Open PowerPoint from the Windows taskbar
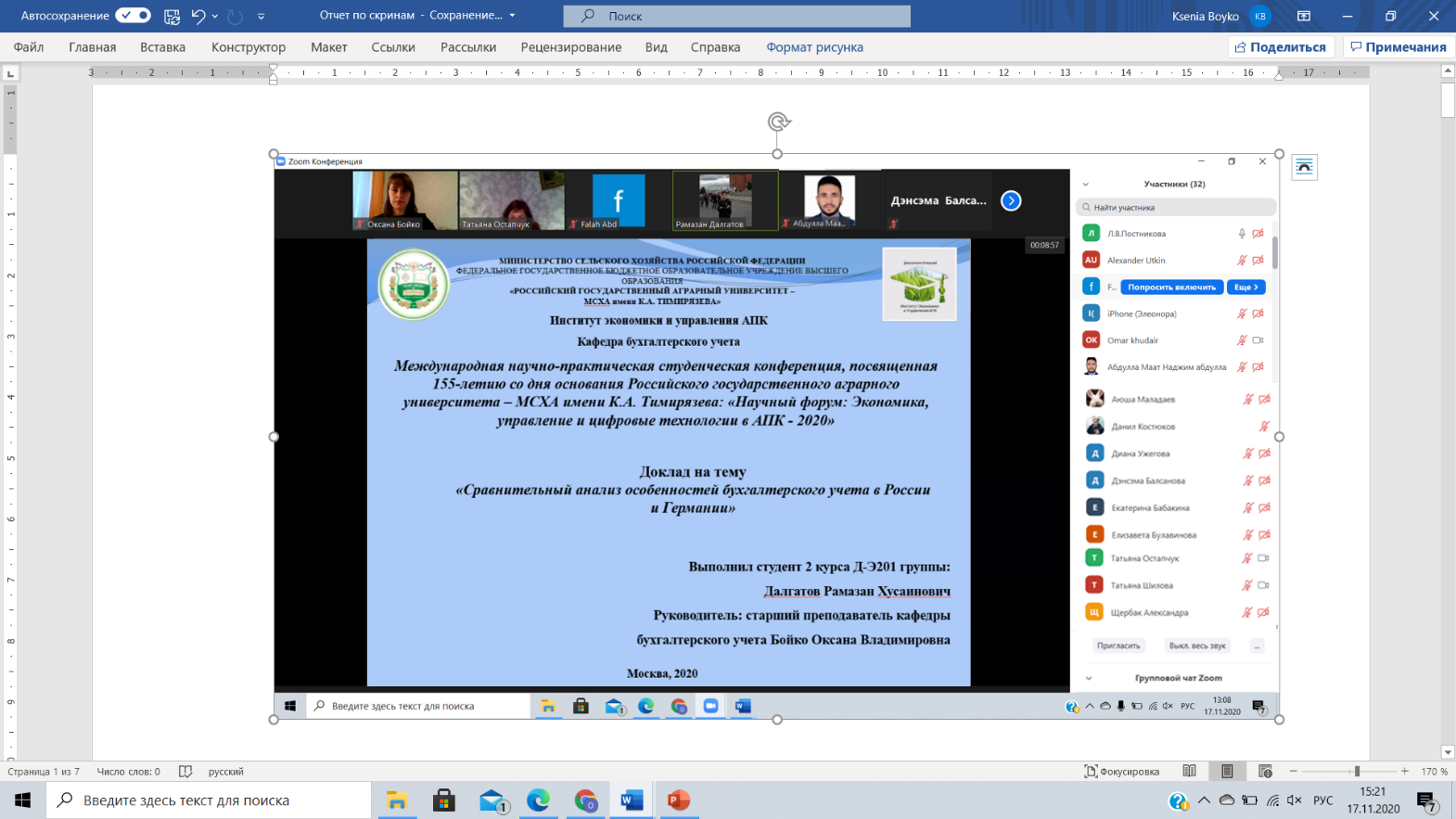 [x=678, y=800]
